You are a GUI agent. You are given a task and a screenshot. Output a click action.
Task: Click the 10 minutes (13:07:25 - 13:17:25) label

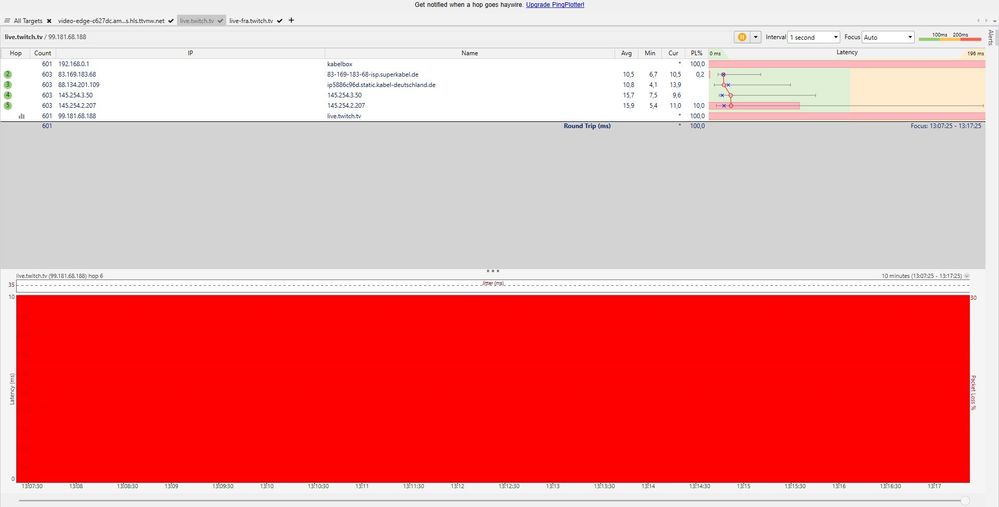pos(922,276)
